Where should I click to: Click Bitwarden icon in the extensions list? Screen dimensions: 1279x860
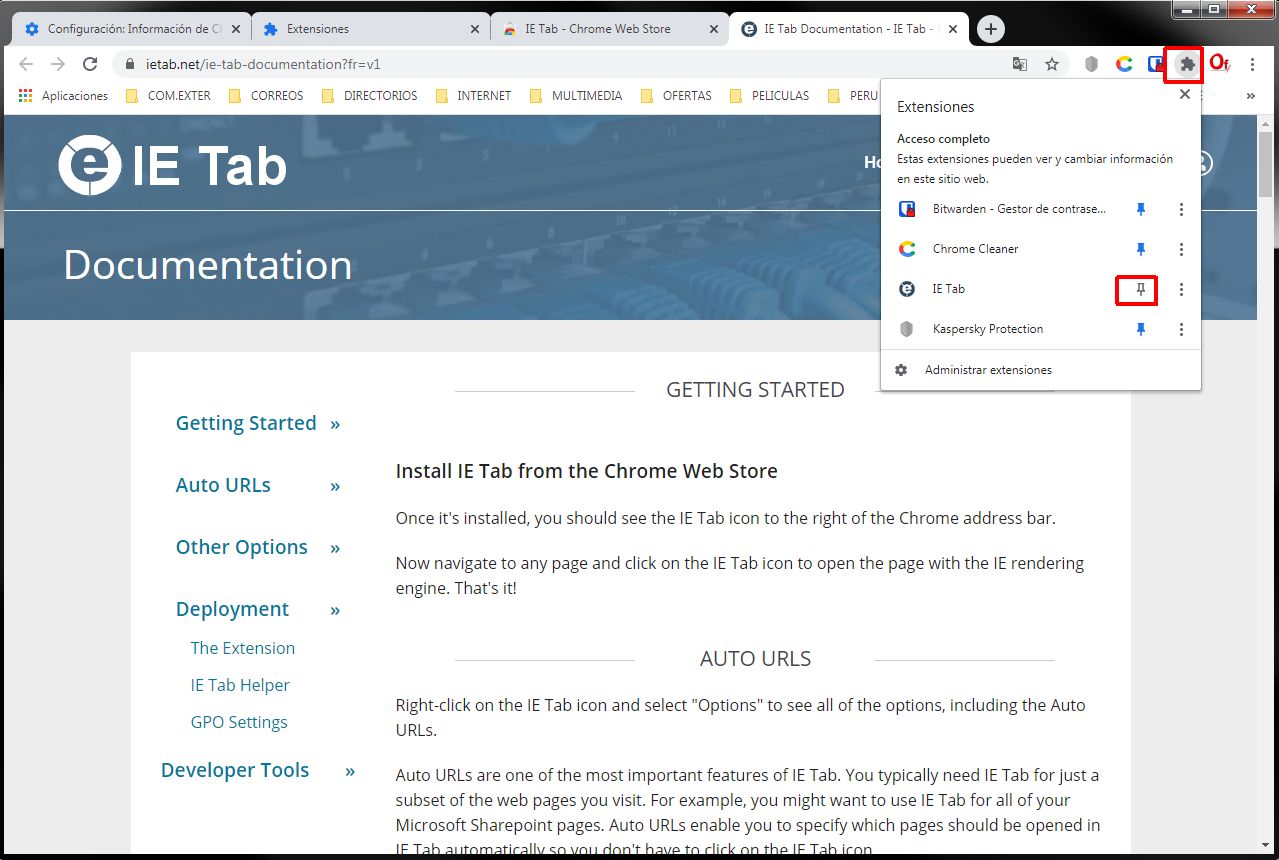[x=907, y=209]
